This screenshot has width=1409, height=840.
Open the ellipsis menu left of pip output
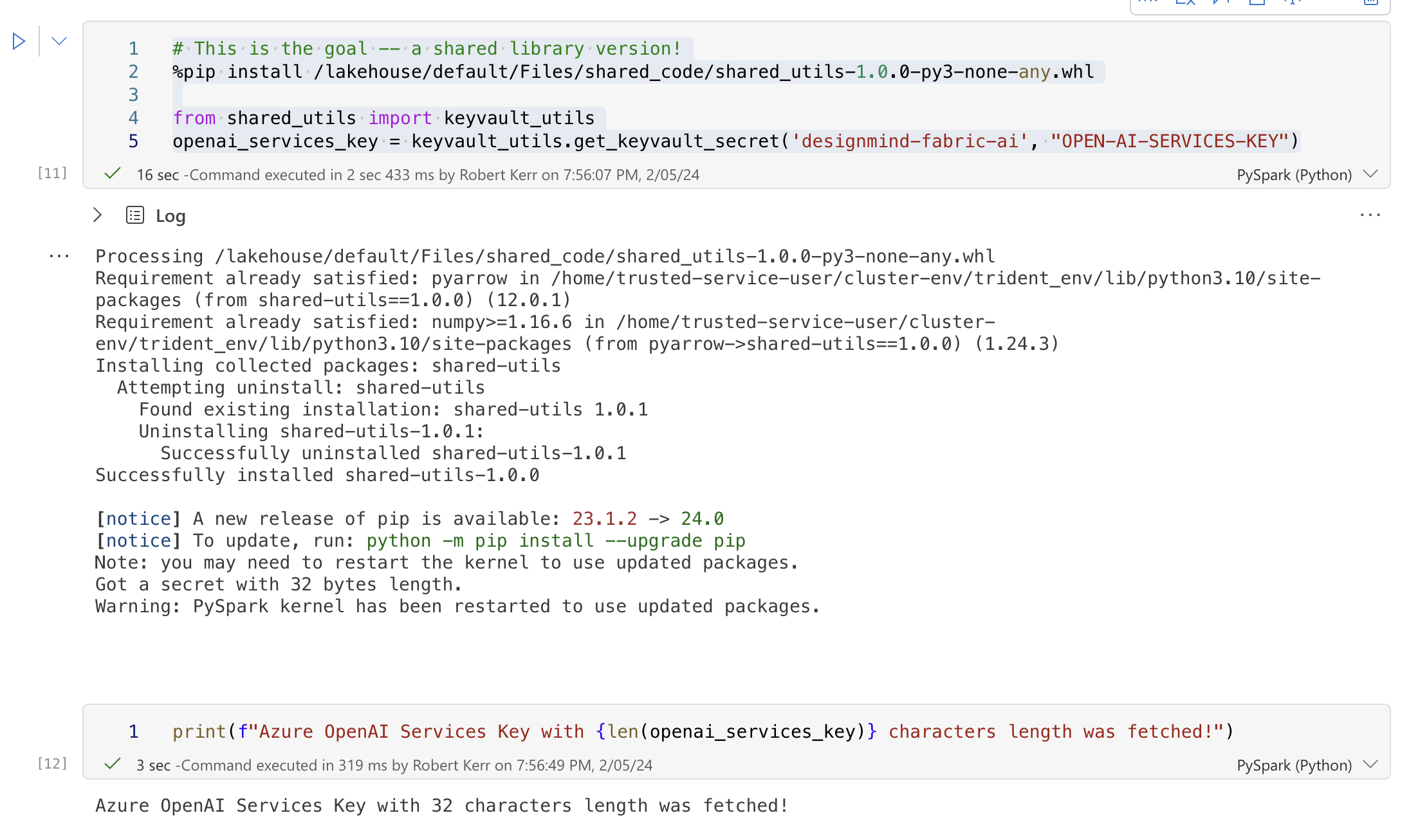point(59,257)
